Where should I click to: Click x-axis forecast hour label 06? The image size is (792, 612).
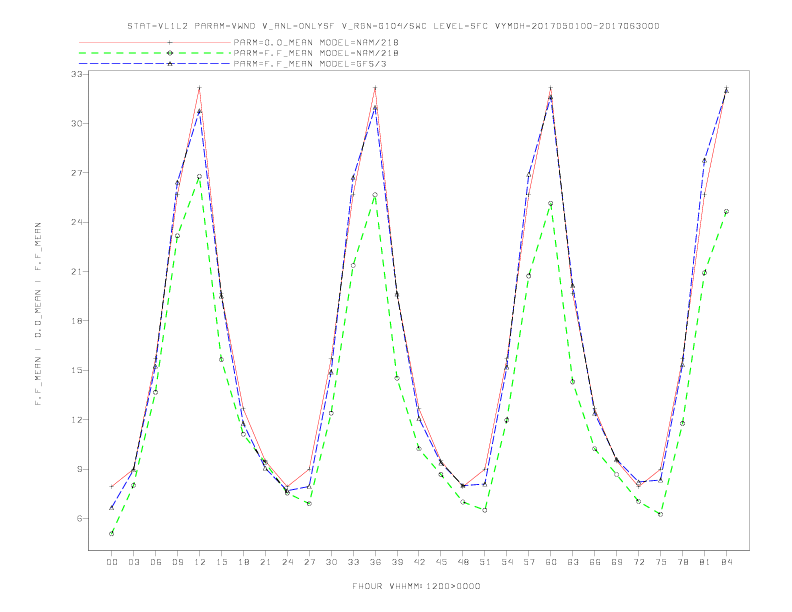156,562
